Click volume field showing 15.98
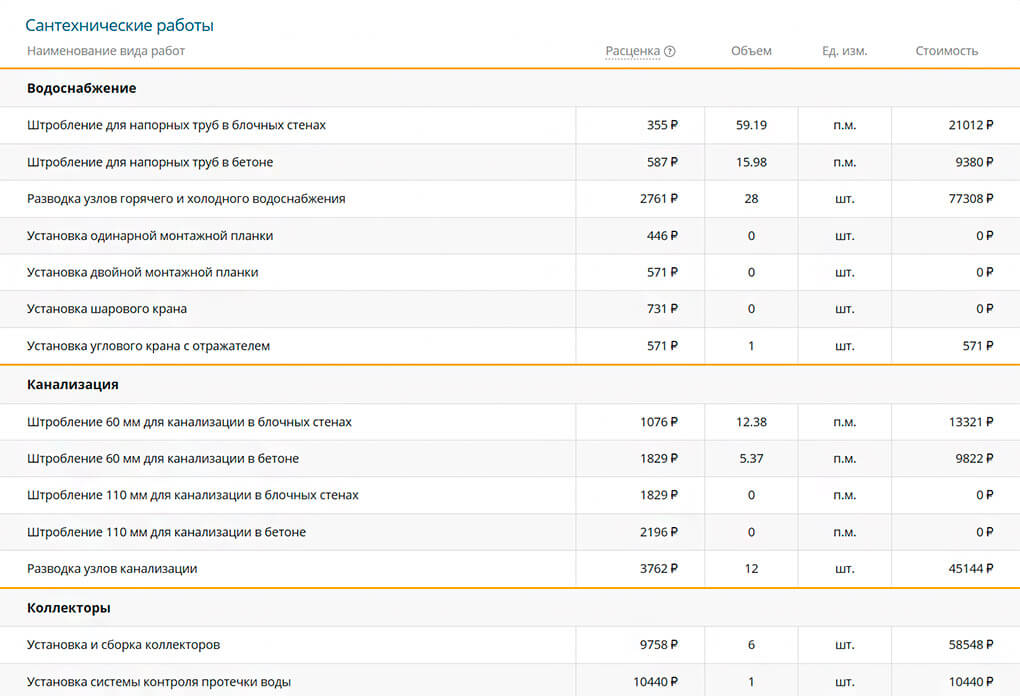This screenshot has height=696, width=1020. point(751,162)
